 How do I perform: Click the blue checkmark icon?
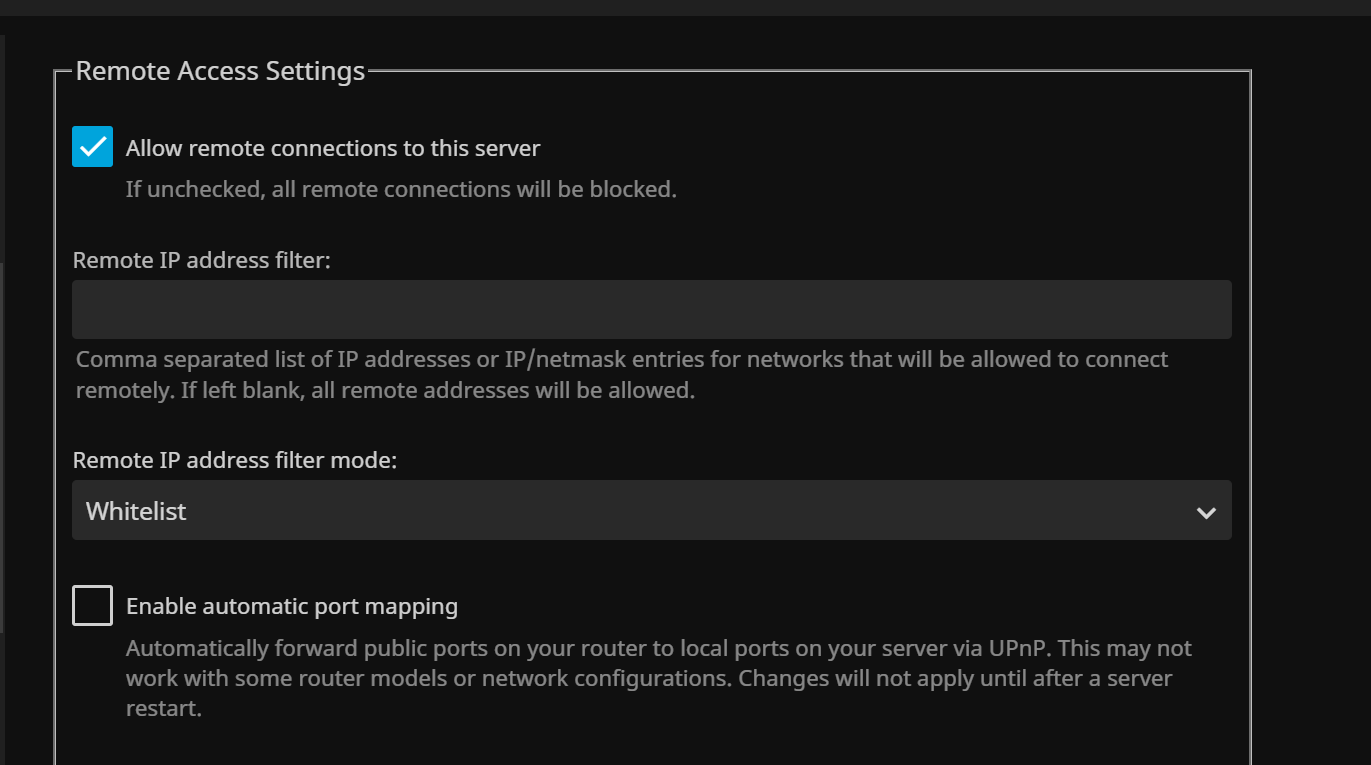(93, 147)
